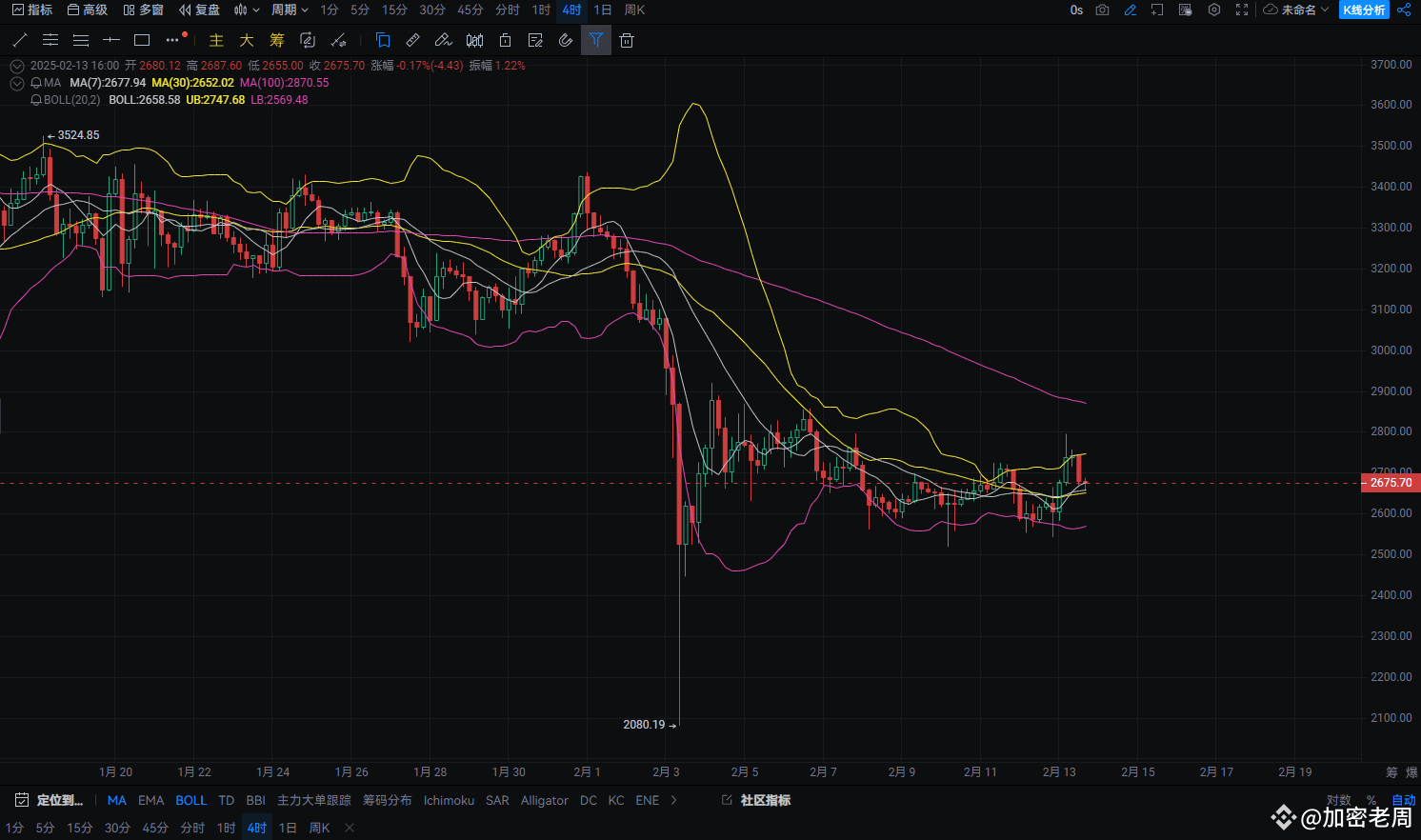
Task: Toggle BOLL indicator in bottom bar
Action: pyautogui.click(x=191, y=801)
